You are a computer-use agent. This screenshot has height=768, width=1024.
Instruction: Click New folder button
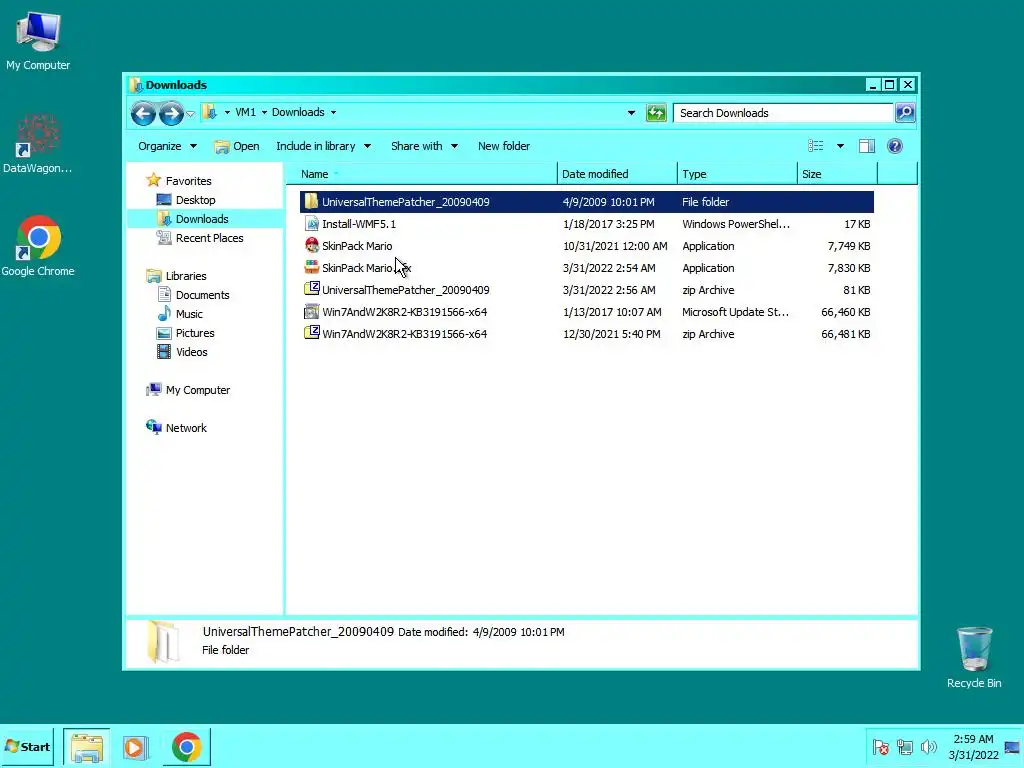click(504, 146)
